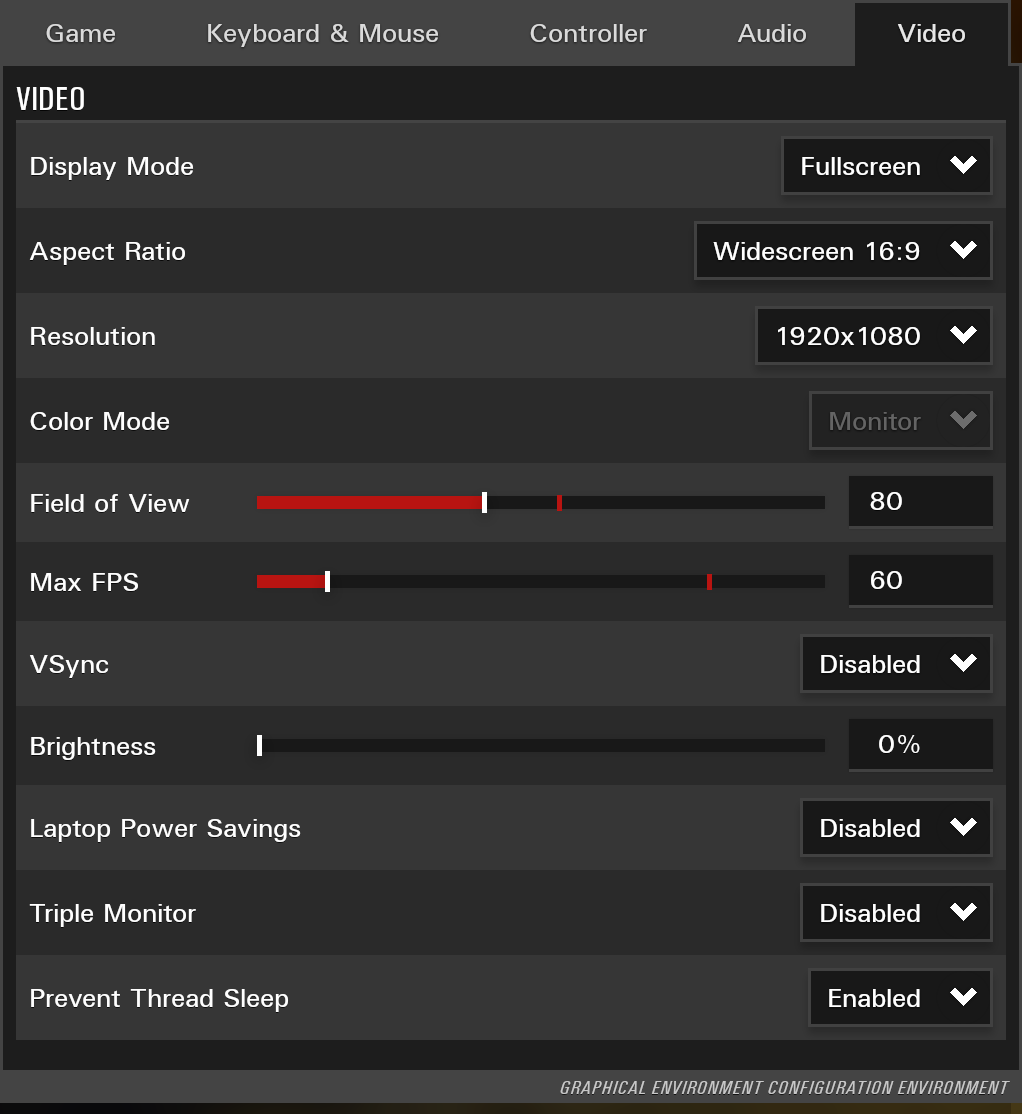Toggle the Prevent Thread Sleep setting

coord(899,998)
